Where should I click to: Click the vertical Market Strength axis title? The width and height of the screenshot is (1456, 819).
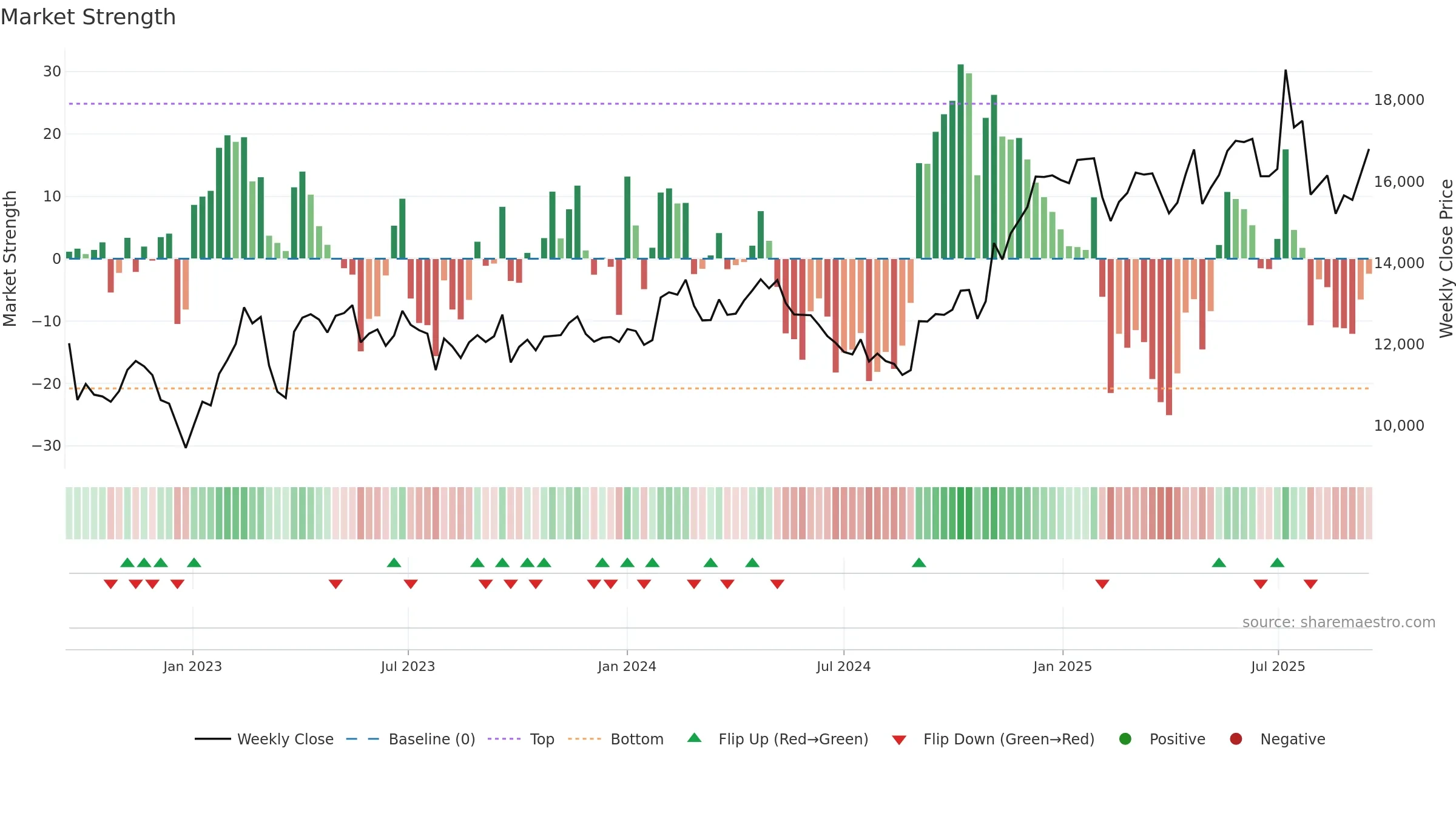[x=10, y=258]
